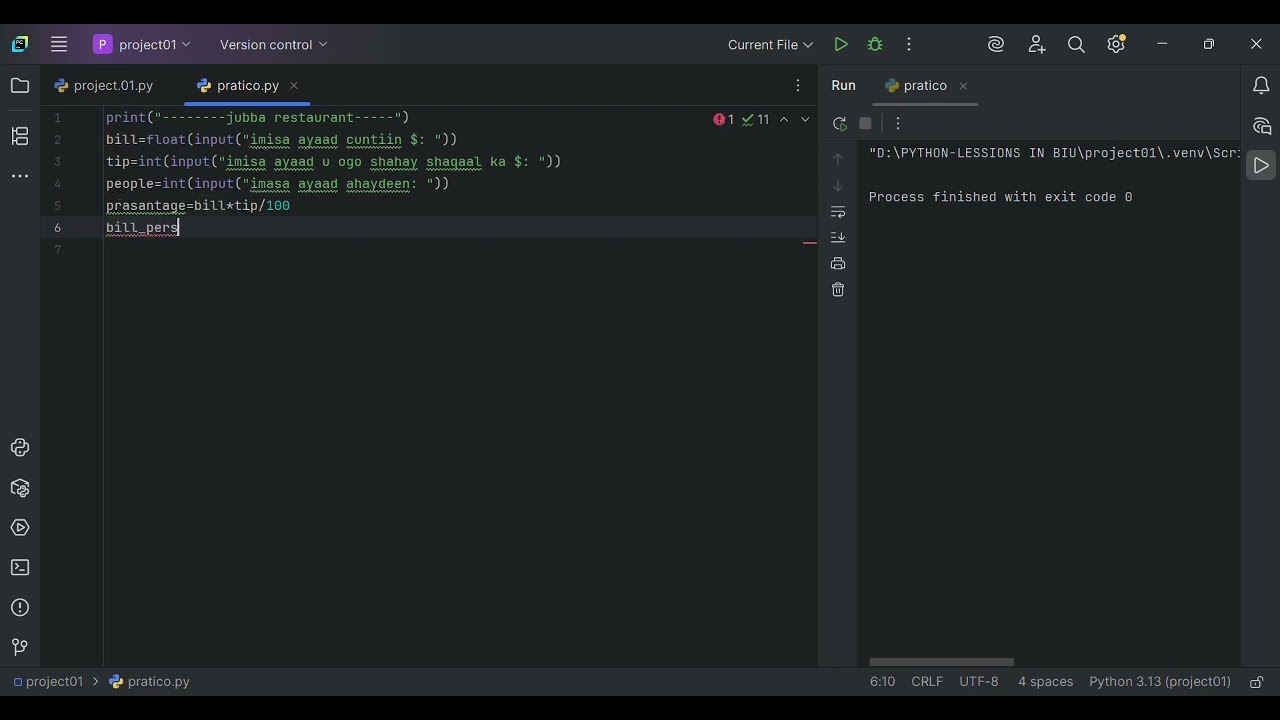Screen dimensions: 1280x720
Task: Click project01 breadcrumb in status bar
Action: click(48, 682)
